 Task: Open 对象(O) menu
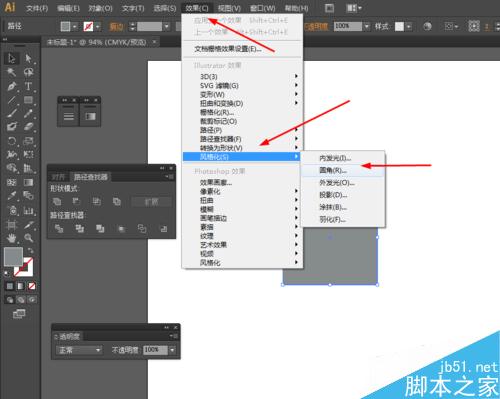pos(100,8)
